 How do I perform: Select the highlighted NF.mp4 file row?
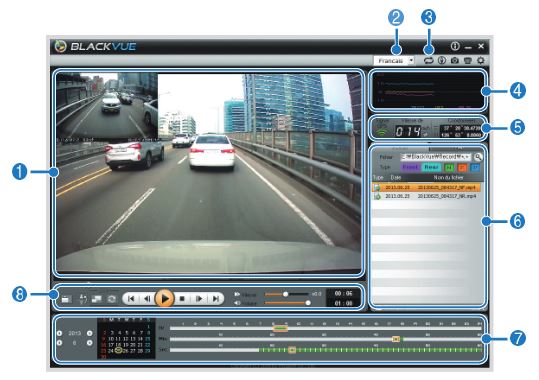[426, 187]
